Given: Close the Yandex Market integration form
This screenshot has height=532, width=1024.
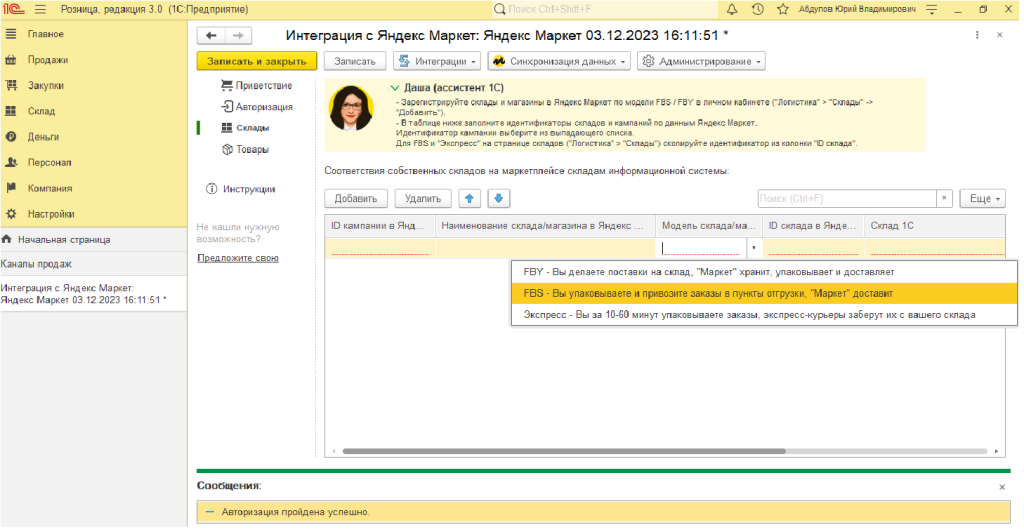Looking at the screenshot, I should click(x=1000, y=35).
